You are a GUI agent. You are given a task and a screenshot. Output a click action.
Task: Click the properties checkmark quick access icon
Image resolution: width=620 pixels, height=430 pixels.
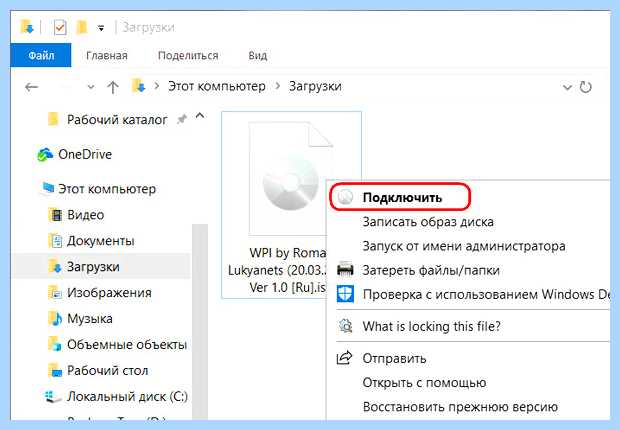60,28
